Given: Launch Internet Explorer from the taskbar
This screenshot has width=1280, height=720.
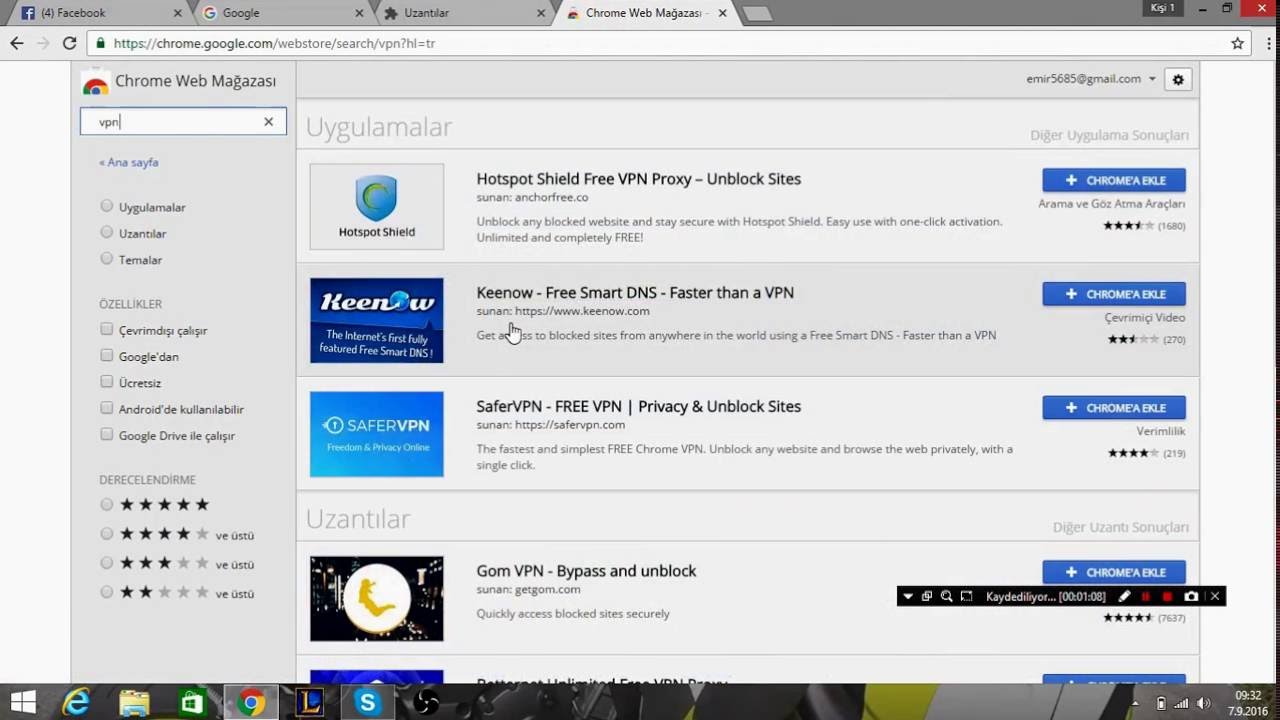Looking at the screenshot, I should pyautogui.click(x=76, y=703).
